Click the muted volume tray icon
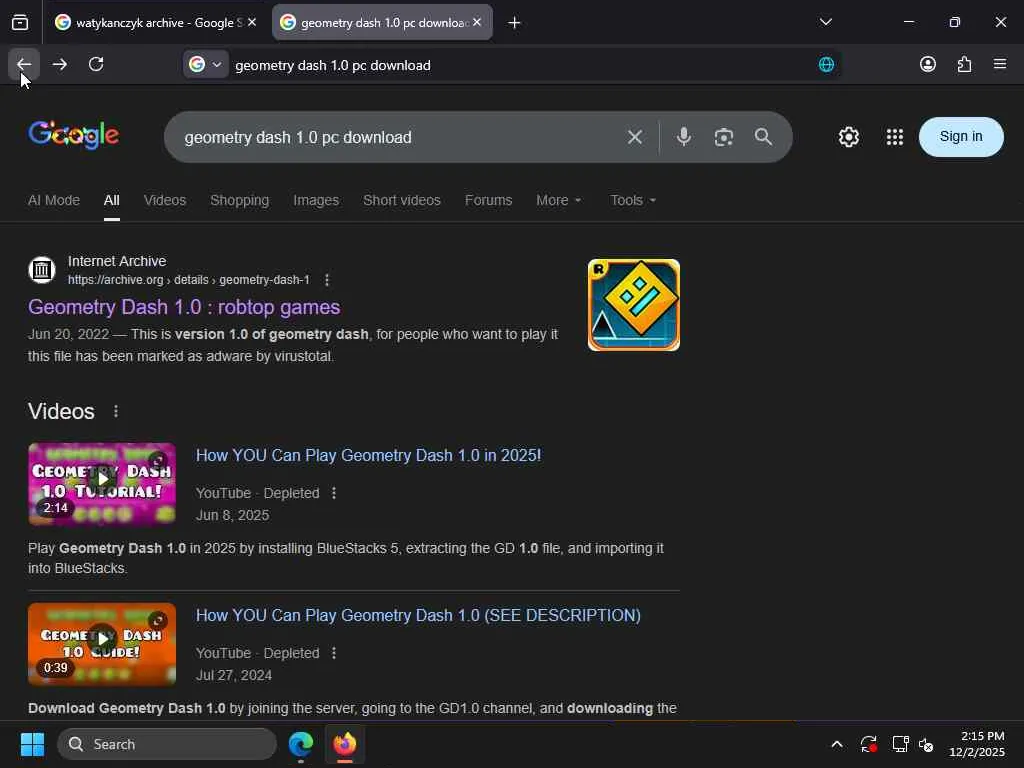This screenshot has width=1024, height=768. coord(926,744)
